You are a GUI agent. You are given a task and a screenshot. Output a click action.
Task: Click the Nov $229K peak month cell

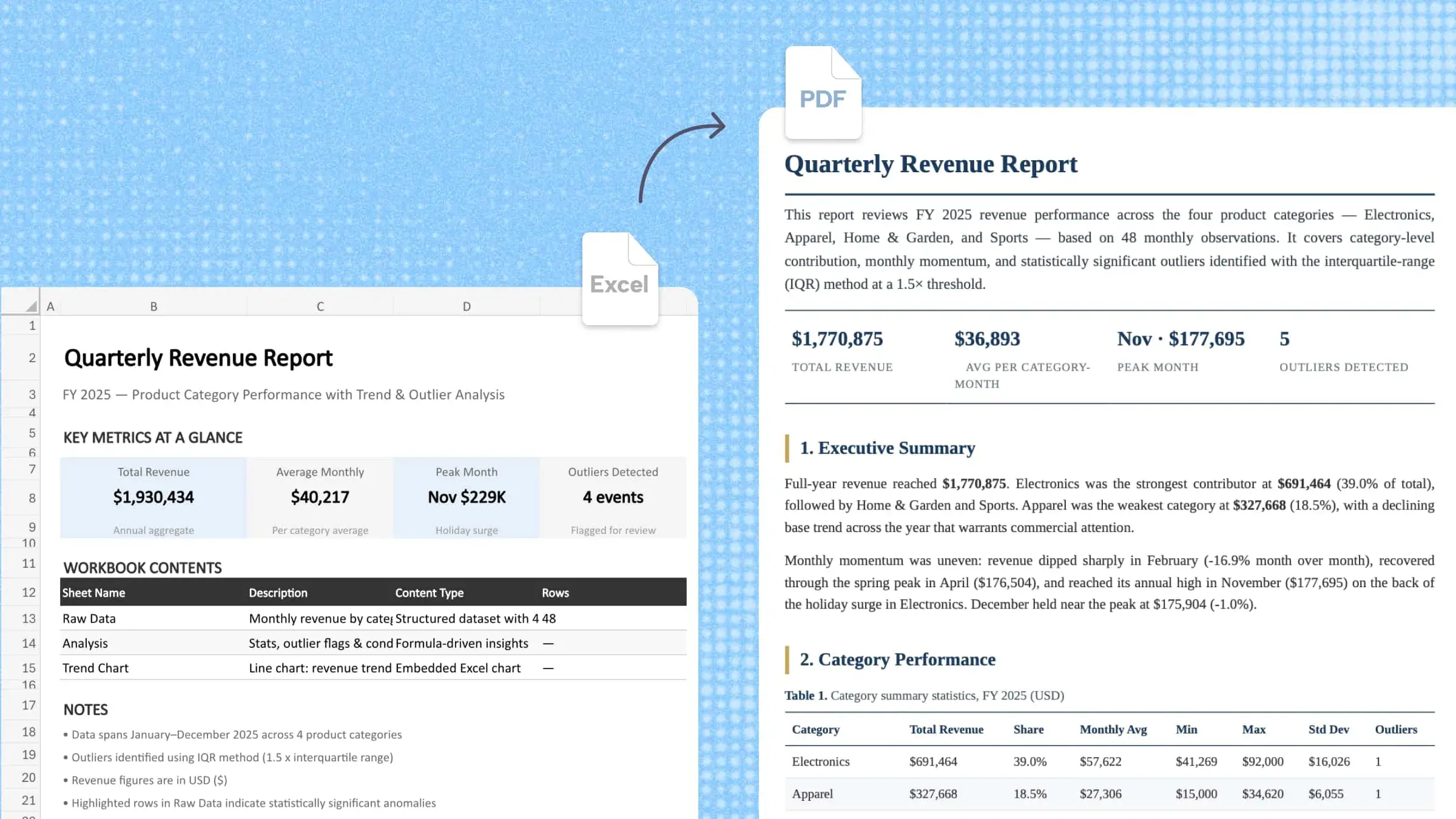[467, 497]
